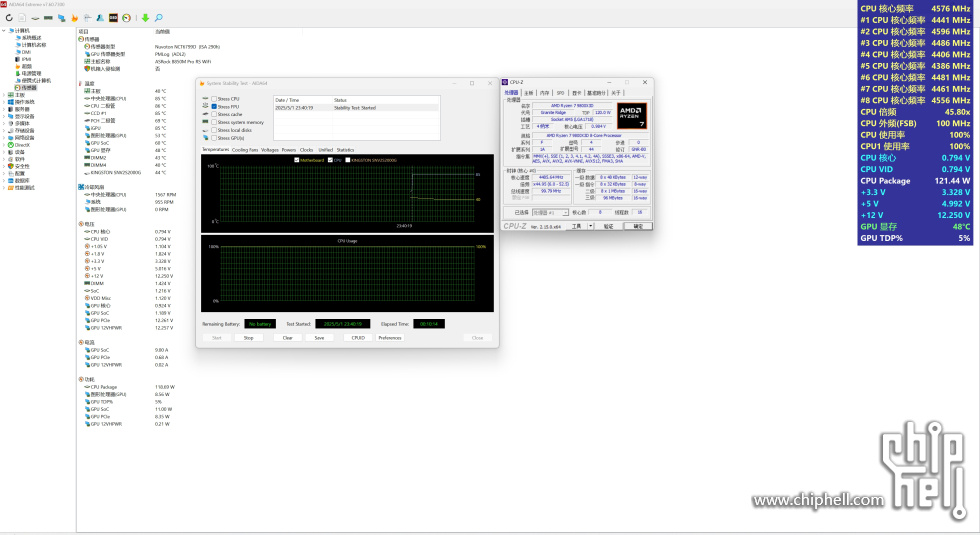Select the 电源管理 tree item
Screen dimensions: 980x535
pyautogui.click(x=28, y=73)
